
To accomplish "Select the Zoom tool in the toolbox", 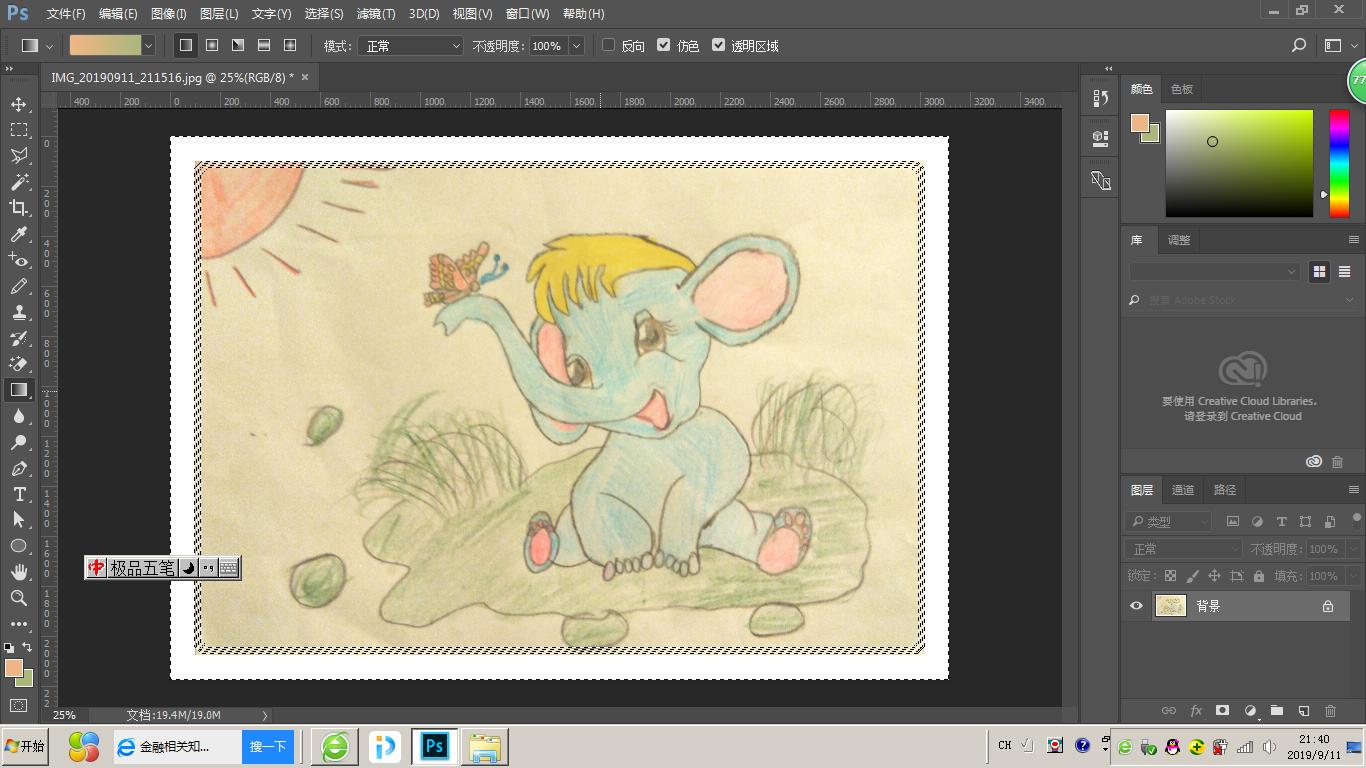I will click(19, 598).
